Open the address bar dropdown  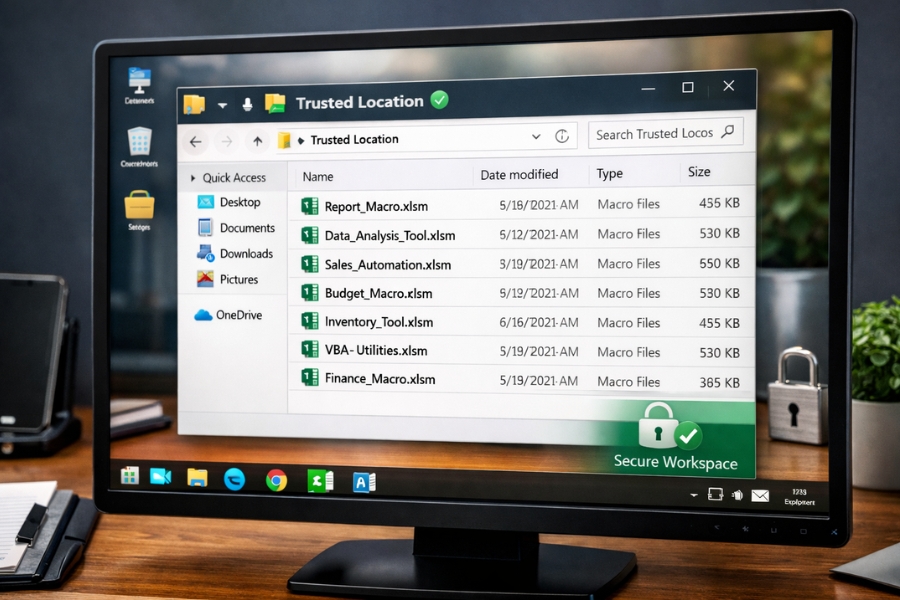(537, 139)
